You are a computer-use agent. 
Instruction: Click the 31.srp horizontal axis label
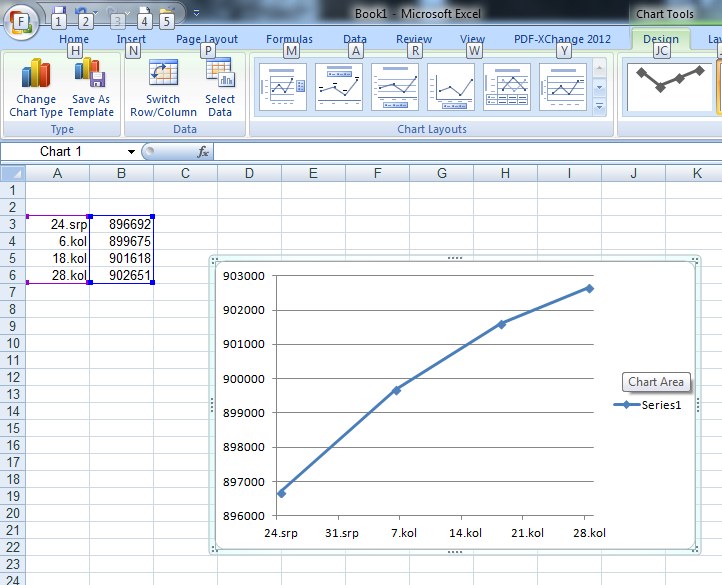(342, 533)
